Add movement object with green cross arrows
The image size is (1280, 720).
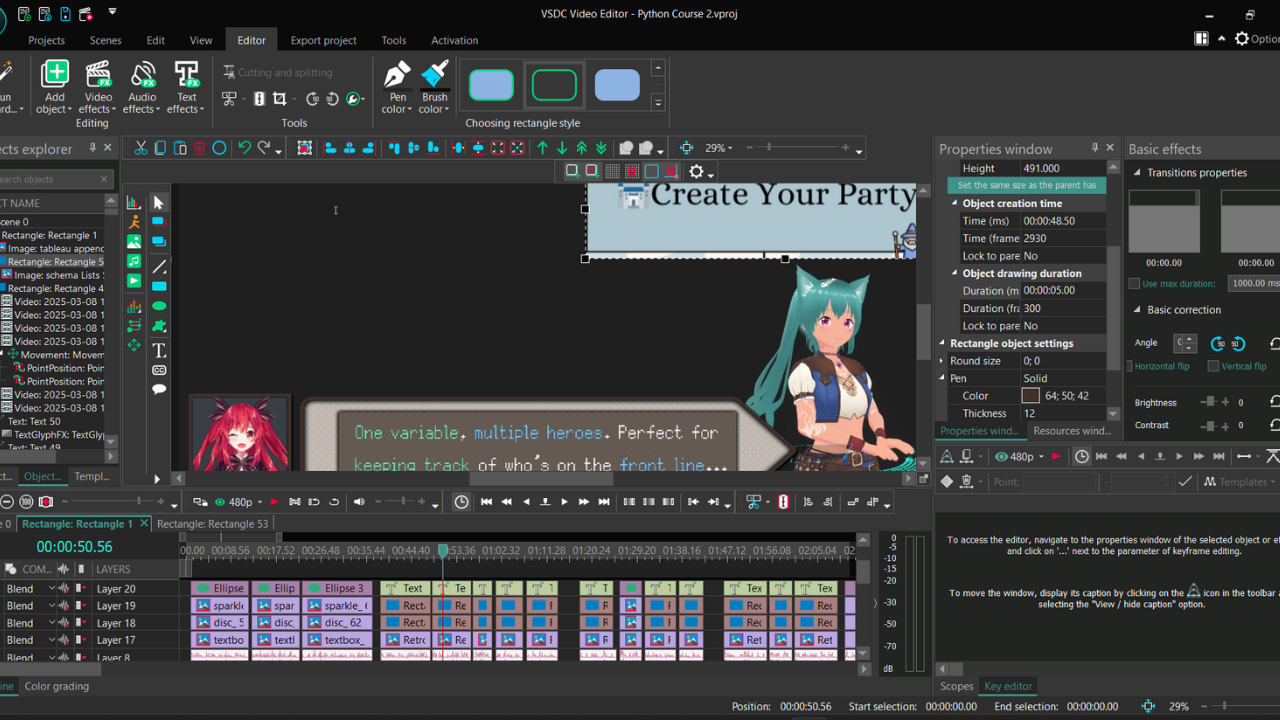coord(134,345)
